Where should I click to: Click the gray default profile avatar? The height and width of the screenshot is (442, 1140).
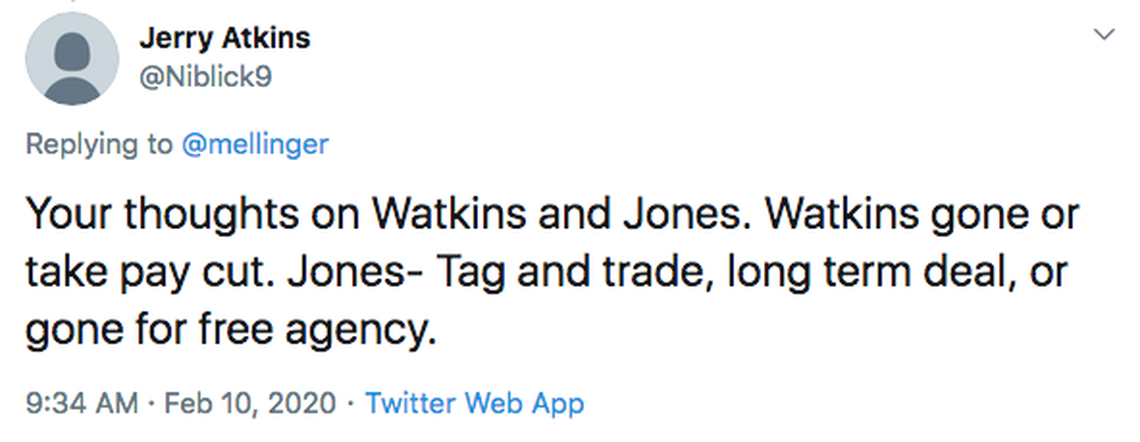coord(71,60)
